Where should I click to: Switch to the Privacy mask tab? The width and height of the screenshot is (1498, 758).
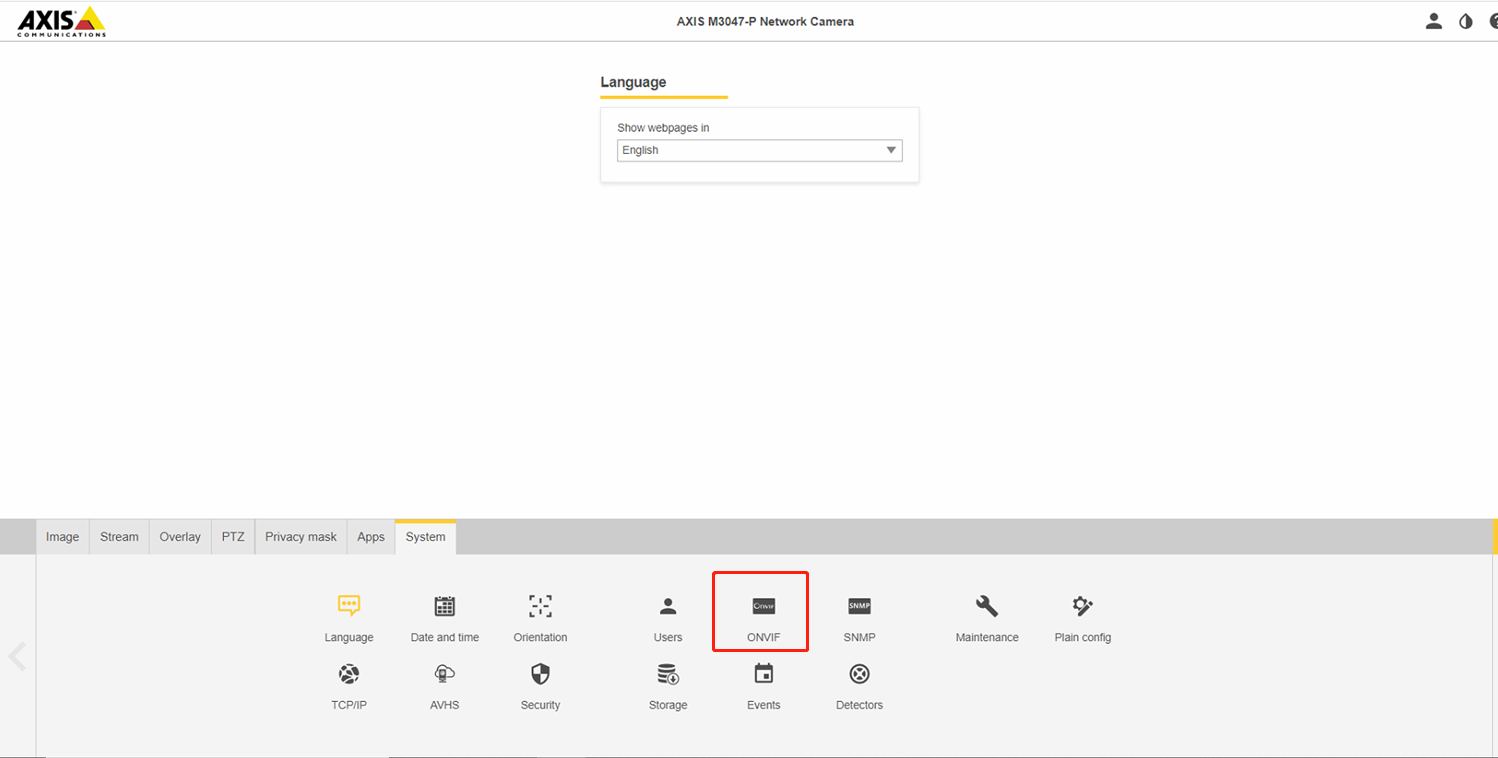pyautogui.click(x=301, y=537)
